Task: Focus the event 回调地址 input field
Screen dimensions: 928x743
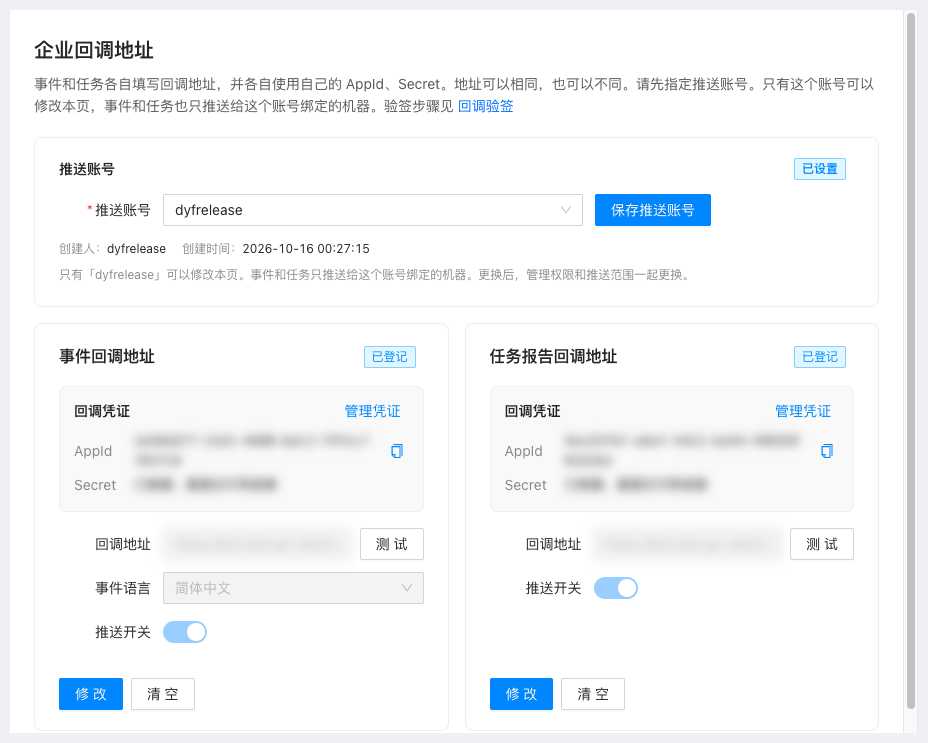Action: pos(258,544)
